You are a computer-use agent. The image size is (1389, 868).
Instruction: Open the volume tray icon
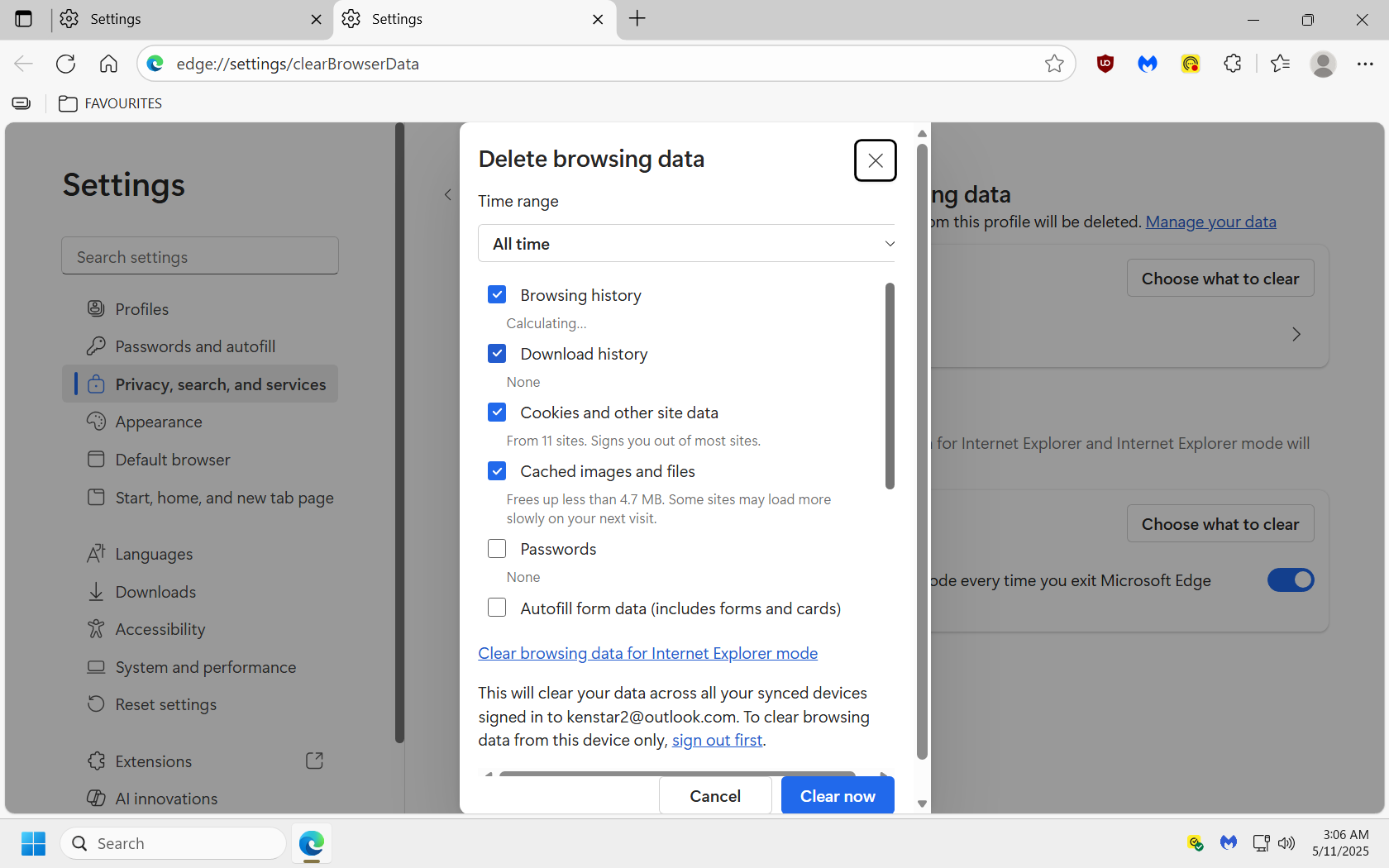(1286, 843)
